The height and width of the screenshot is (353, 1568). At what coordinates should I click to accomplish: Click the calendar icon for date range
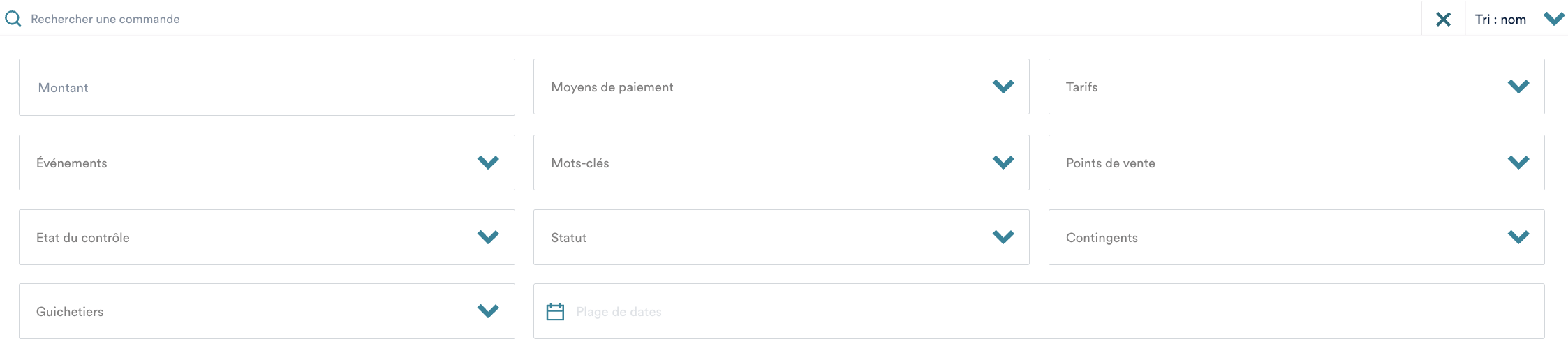click(555, 312)
